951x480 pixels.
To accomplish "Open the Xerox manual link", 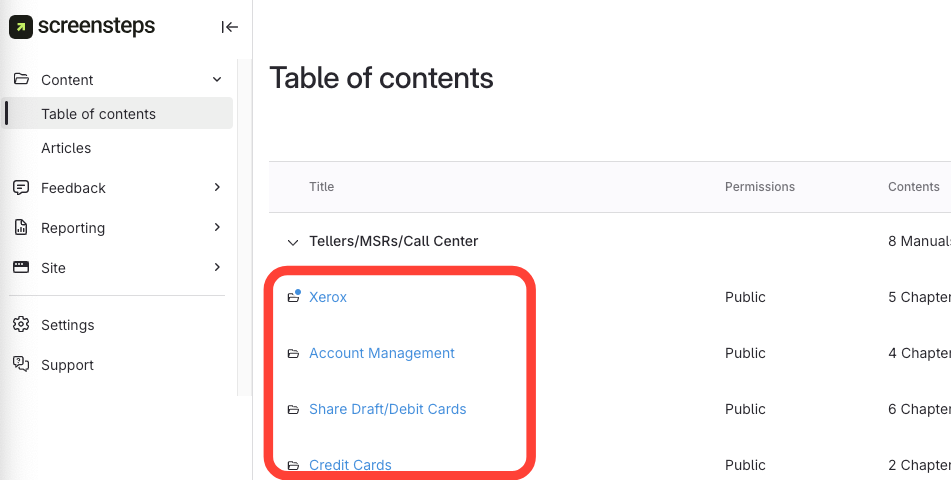I will click(328, 297).
